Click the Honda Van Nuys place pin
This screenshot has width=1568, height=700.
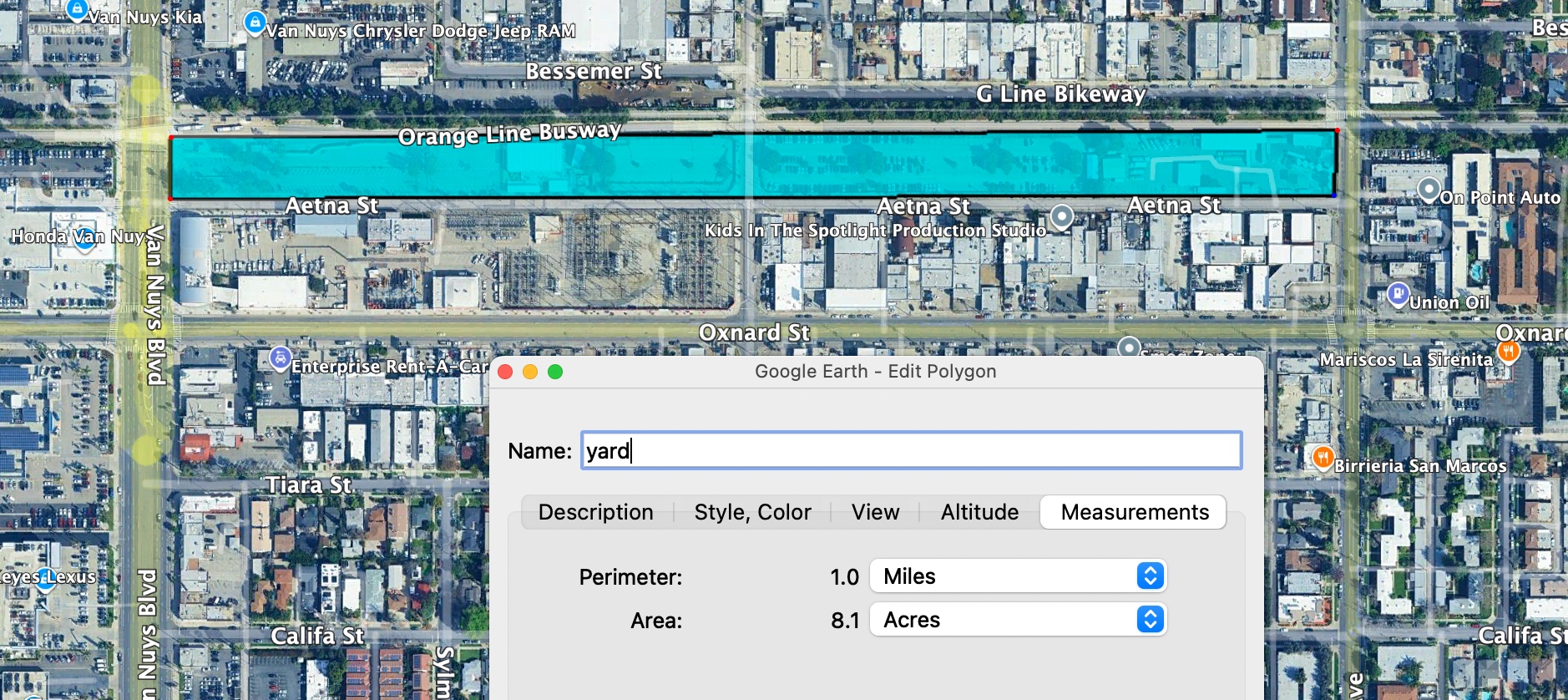tap(84, 240)
